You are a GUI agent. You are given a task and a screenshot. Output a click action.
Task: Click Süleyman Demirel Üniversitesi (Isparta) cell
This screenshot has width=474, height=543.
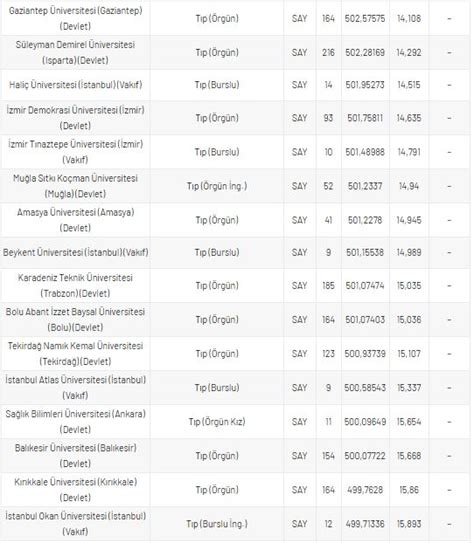point(75,52)
